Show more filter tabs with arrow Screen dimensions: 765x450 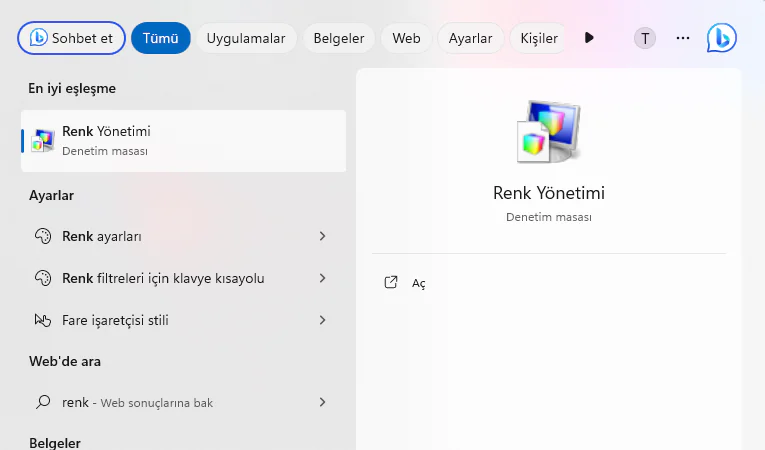pos(589,38)
